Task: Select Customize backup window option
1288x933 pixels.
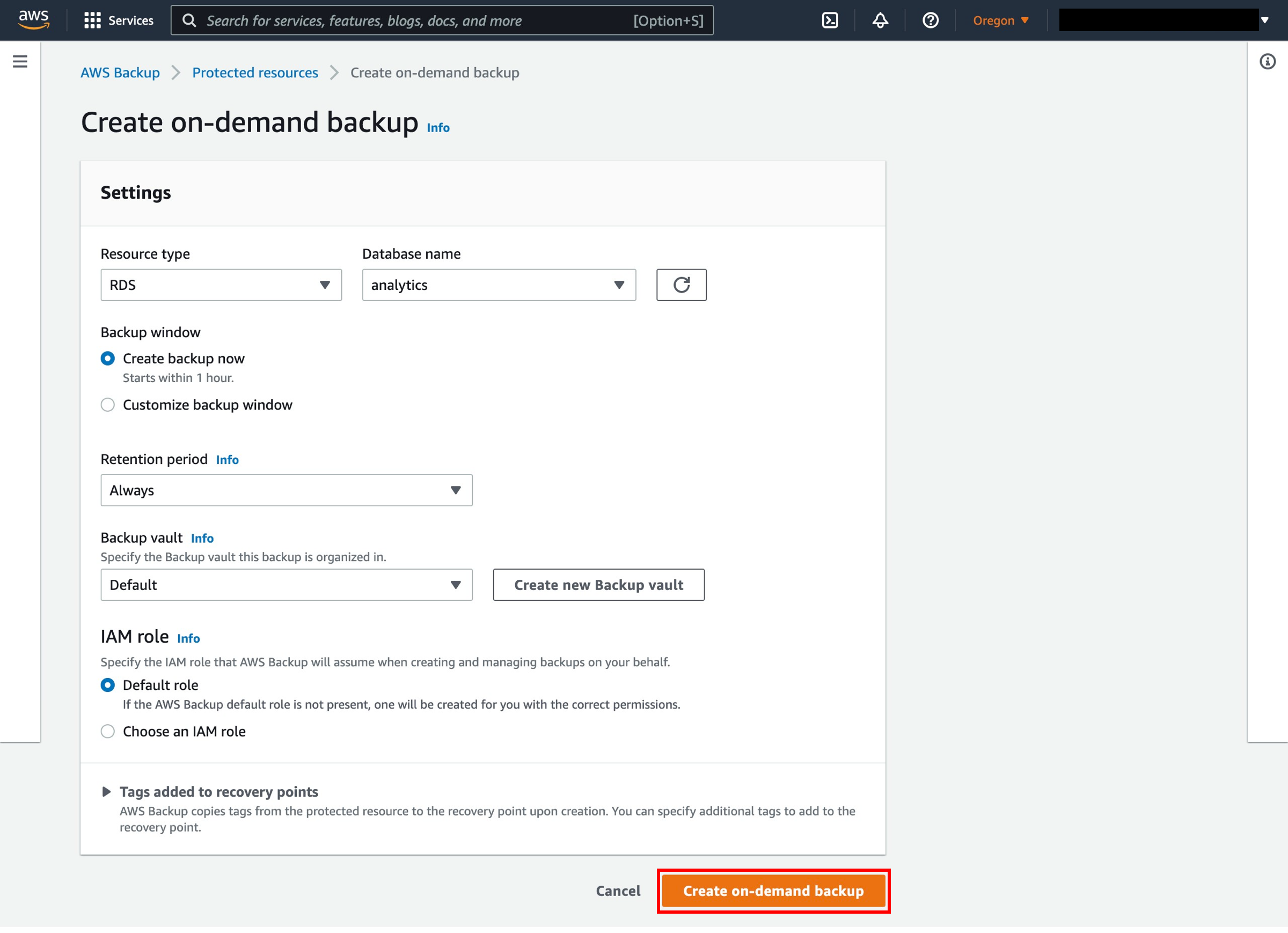Action: click(107, 405)
